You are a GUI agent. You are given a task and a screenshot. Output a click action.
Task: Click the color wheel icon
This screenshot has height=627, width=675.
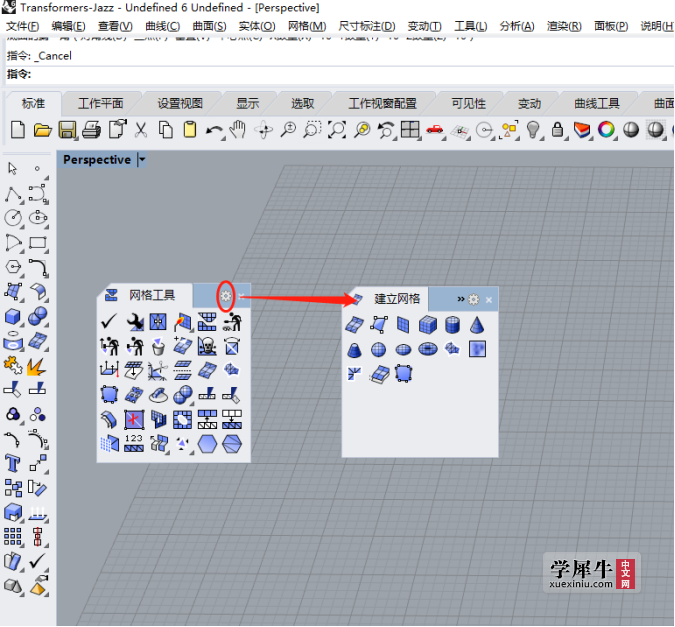(x=607, y=130)
